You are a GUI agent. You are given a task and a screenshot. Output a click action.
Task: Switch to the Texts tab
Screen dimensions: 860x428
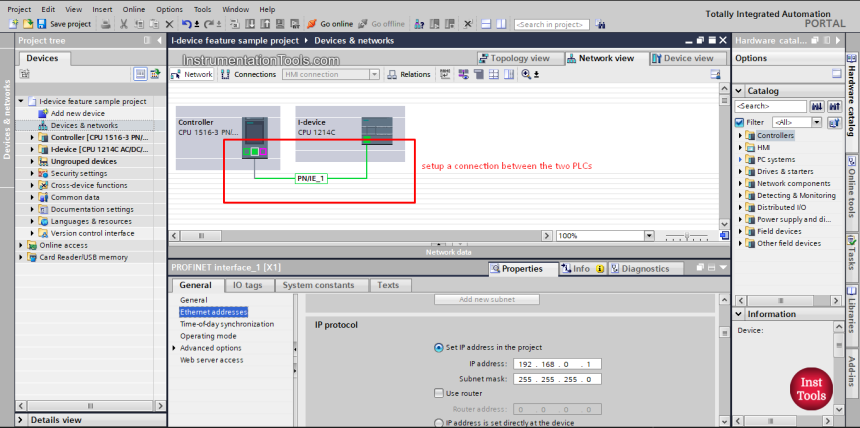click(x=388, y=285)
